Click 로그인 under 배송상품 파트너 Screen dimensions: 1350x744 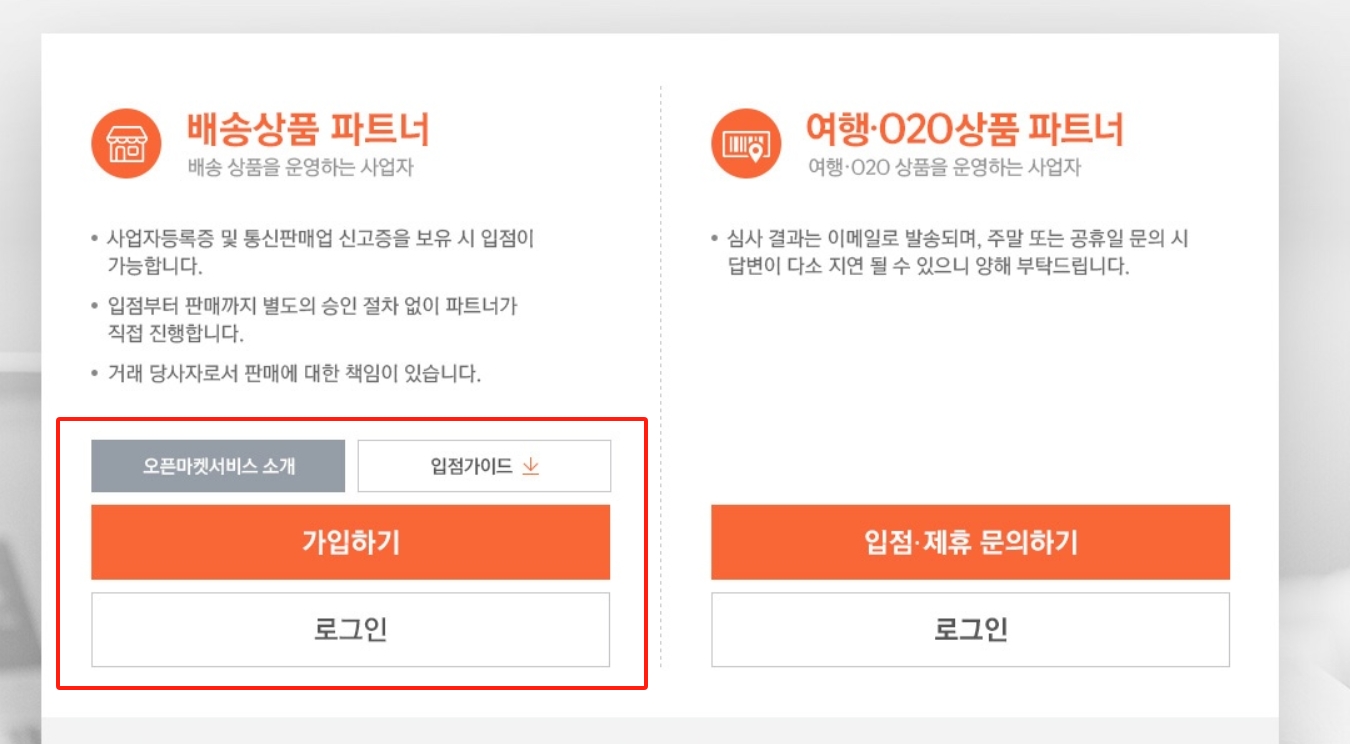[x=350, y=630]
